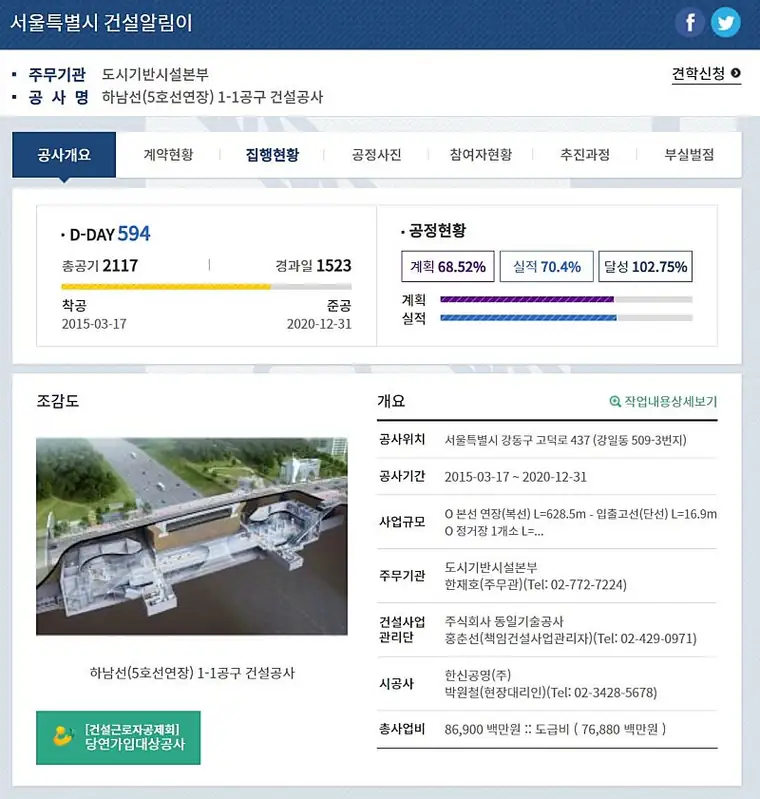
Task: Share page via Twitter icon
Action: tap(725, 22)
